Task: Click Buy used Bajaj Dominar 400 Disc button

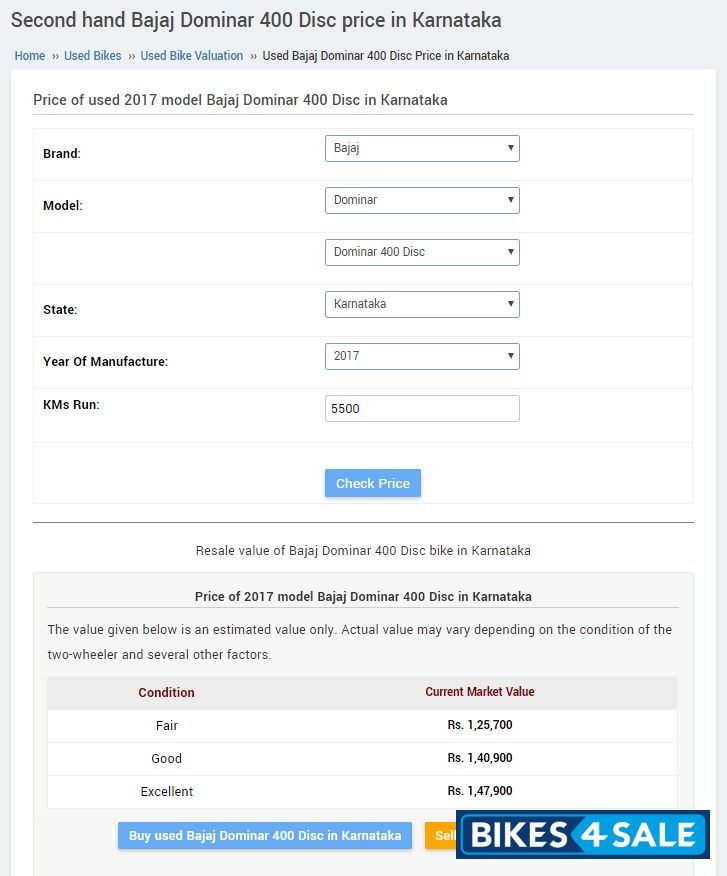Action: (x=264, y=836)
